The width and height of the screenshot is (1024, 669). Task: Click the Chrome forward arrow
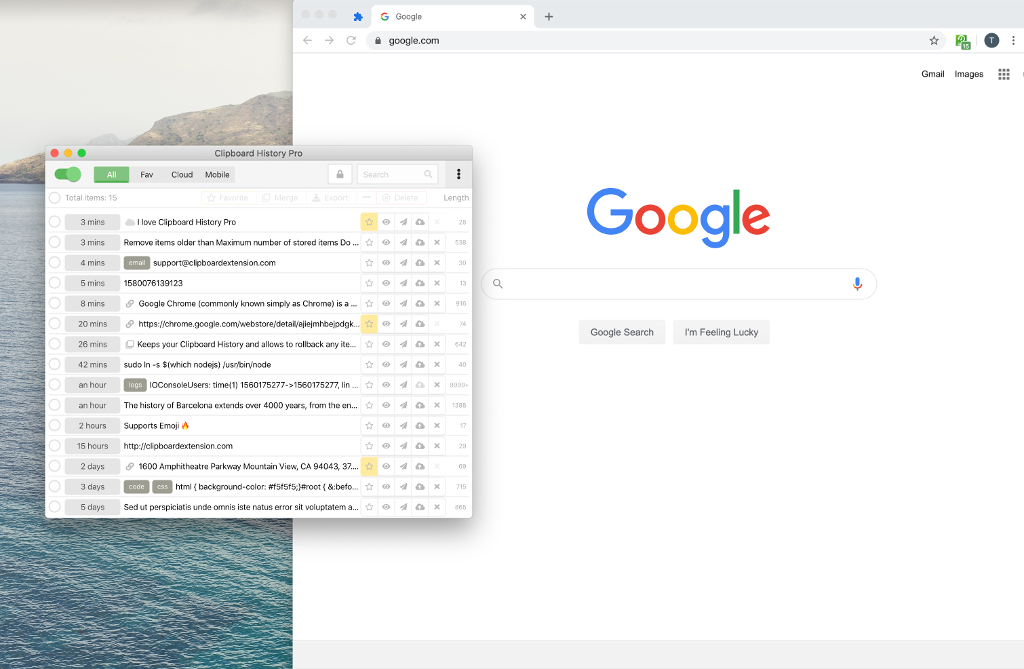click(x=329, y=41)
